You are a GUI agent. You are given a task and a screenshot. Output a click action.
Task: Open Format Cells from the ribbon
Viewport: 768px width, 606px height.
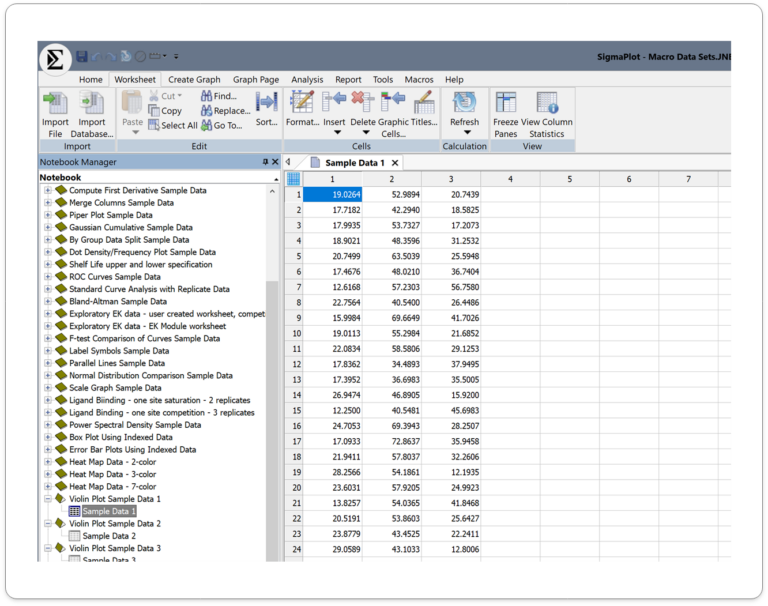(x=302, y=103)
